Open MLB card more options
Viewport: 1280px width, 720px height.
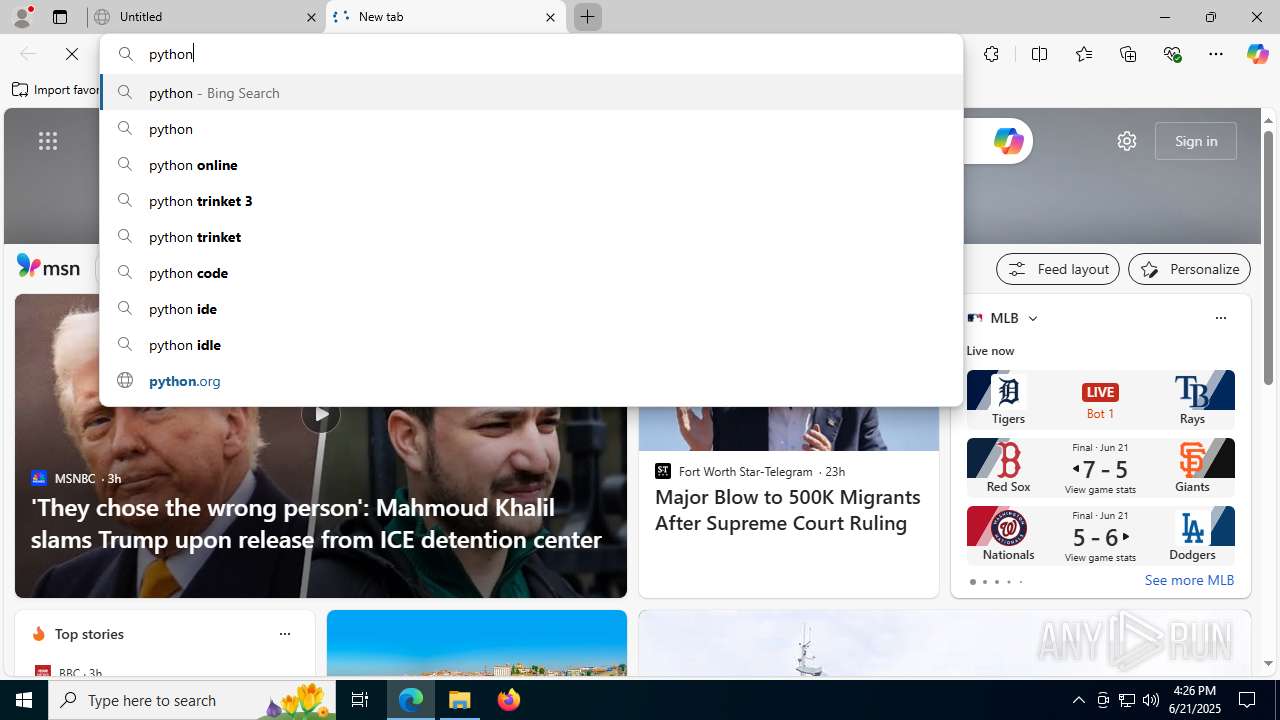point(1220,318)
